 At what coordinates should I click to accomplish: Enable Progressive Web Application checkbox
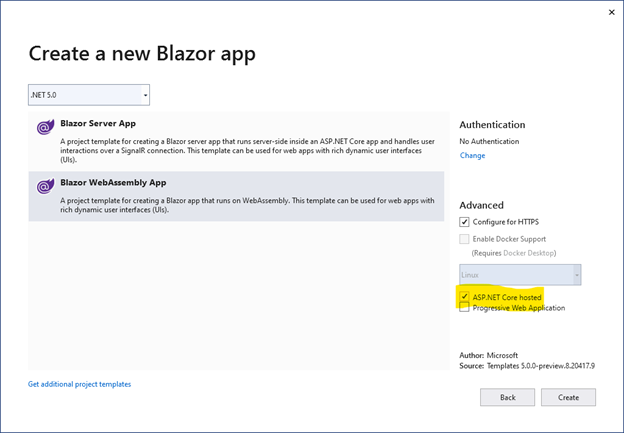[464, 307]
